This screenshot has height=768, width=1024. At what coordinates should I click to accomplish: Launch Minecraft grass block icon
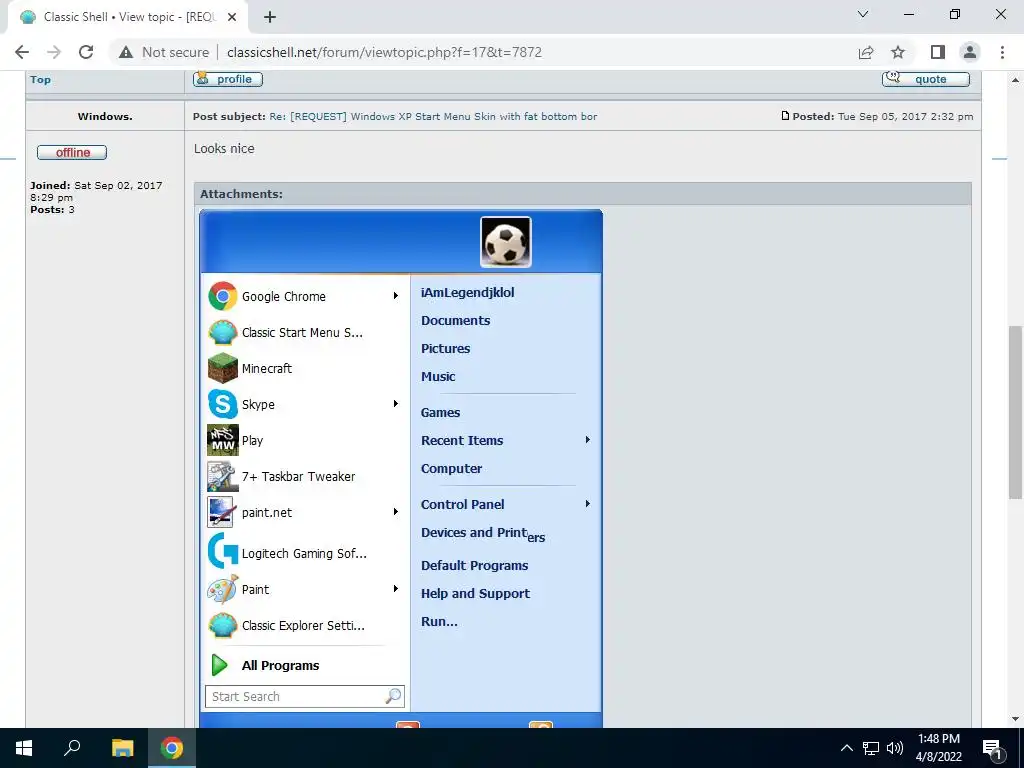[x=223, y=368]
